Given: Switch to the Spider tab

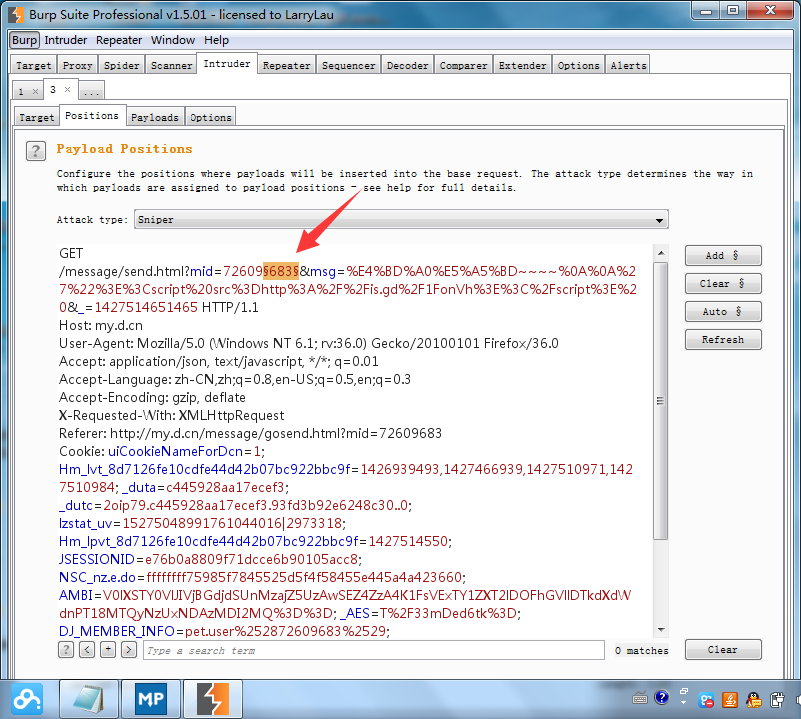Looking at the screenshot, I should (122, 65).
